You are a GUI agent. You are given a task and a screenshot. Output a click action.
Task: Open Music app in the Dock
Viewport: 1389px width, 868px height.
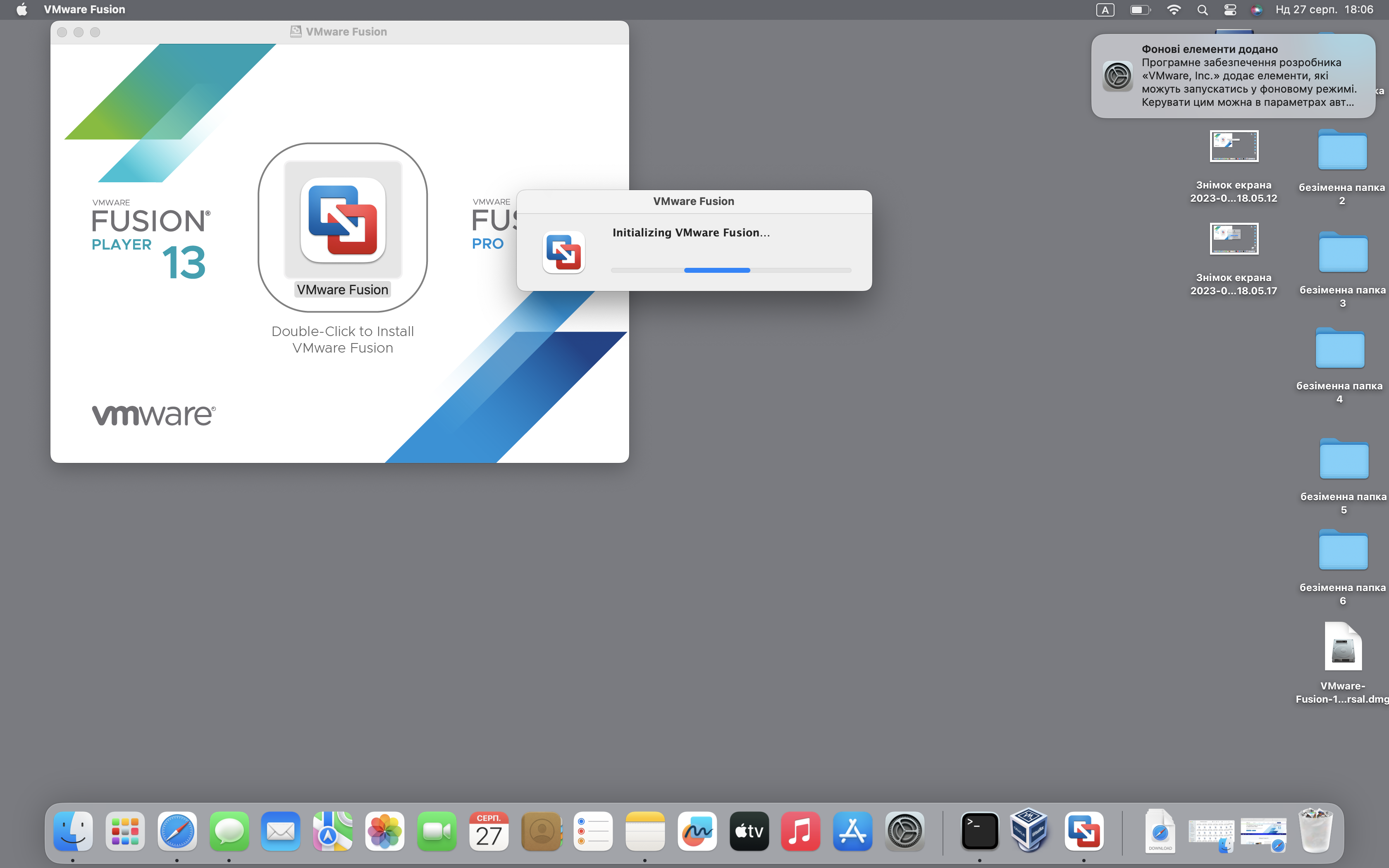pos(801,831)
